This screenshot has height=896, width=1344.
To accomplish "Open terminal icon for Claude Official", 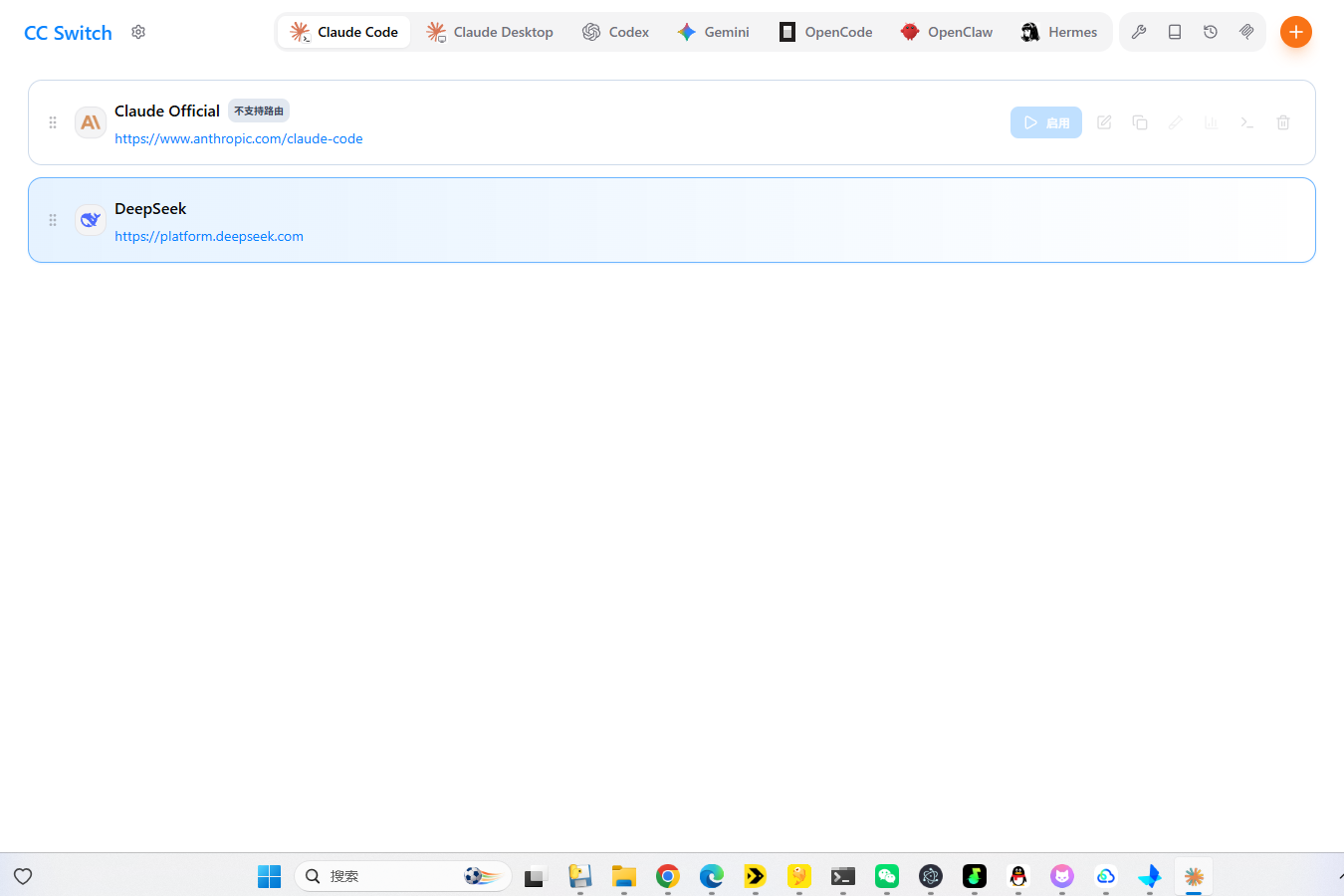I will (1247, 122).
